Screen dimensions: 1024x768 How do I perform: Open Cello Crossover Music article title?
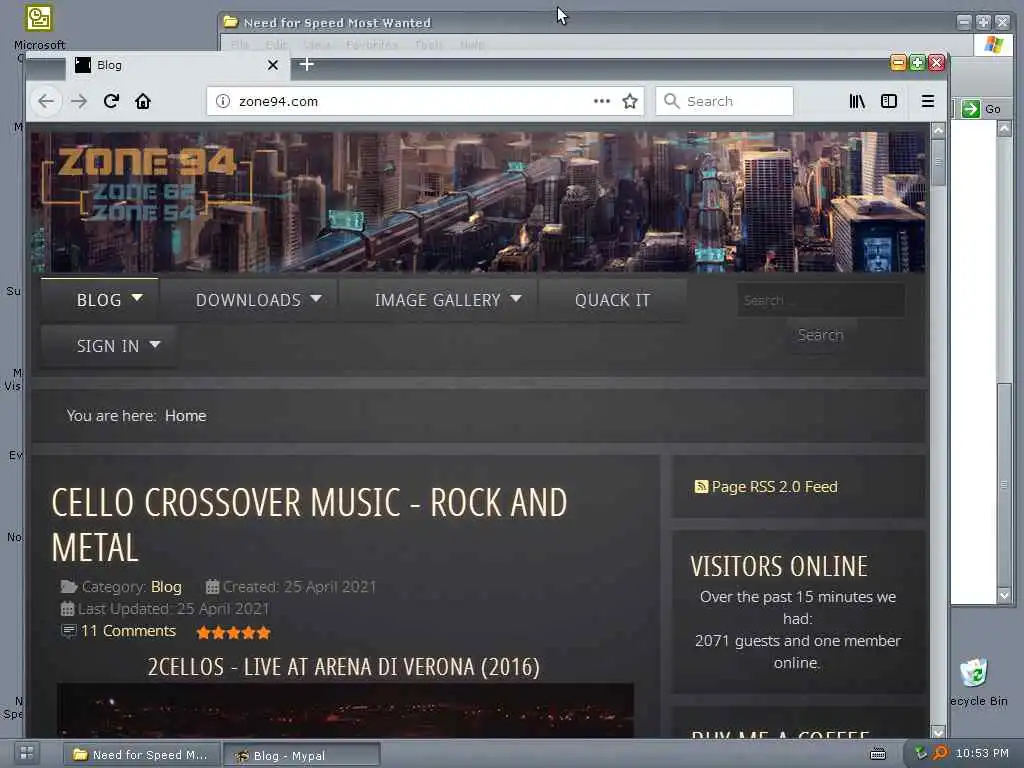[310, 524]
